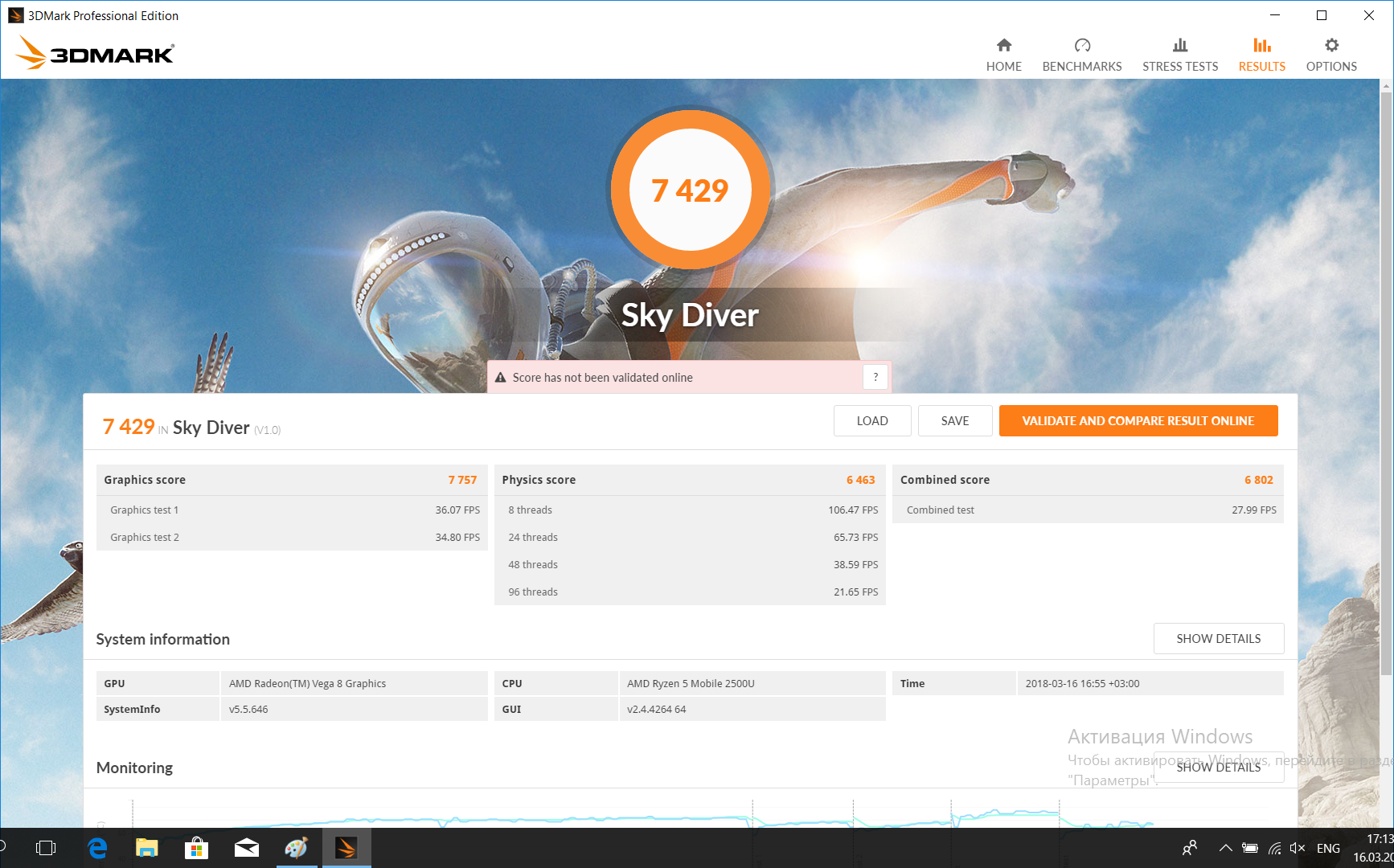Select the 24 threads row
1394x868 pixels.
[x=690, y=537]
